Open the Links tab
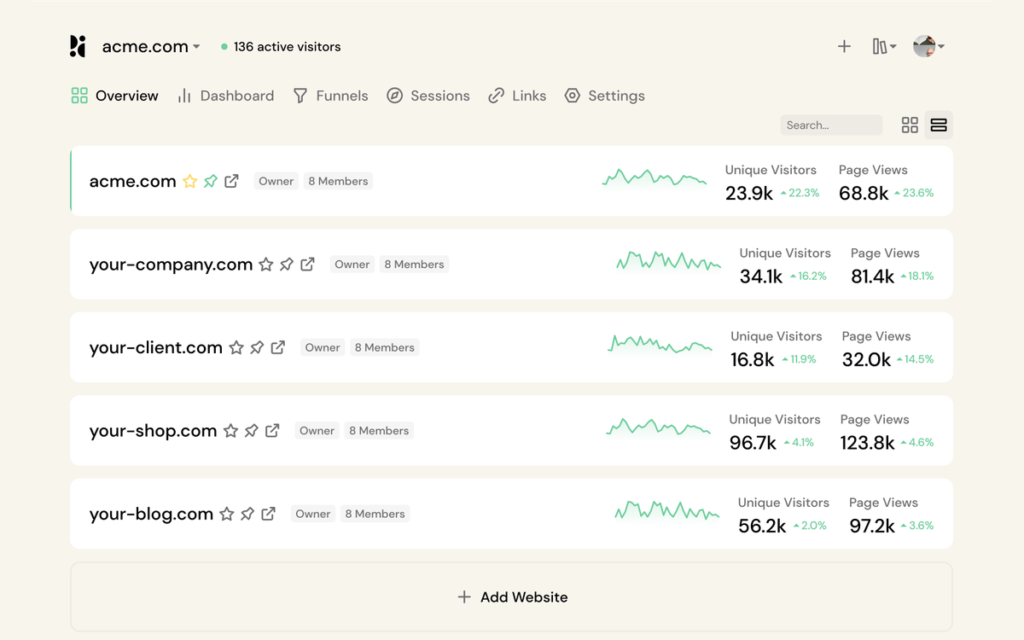The image size is (1024, 640). tap(517, 96)
